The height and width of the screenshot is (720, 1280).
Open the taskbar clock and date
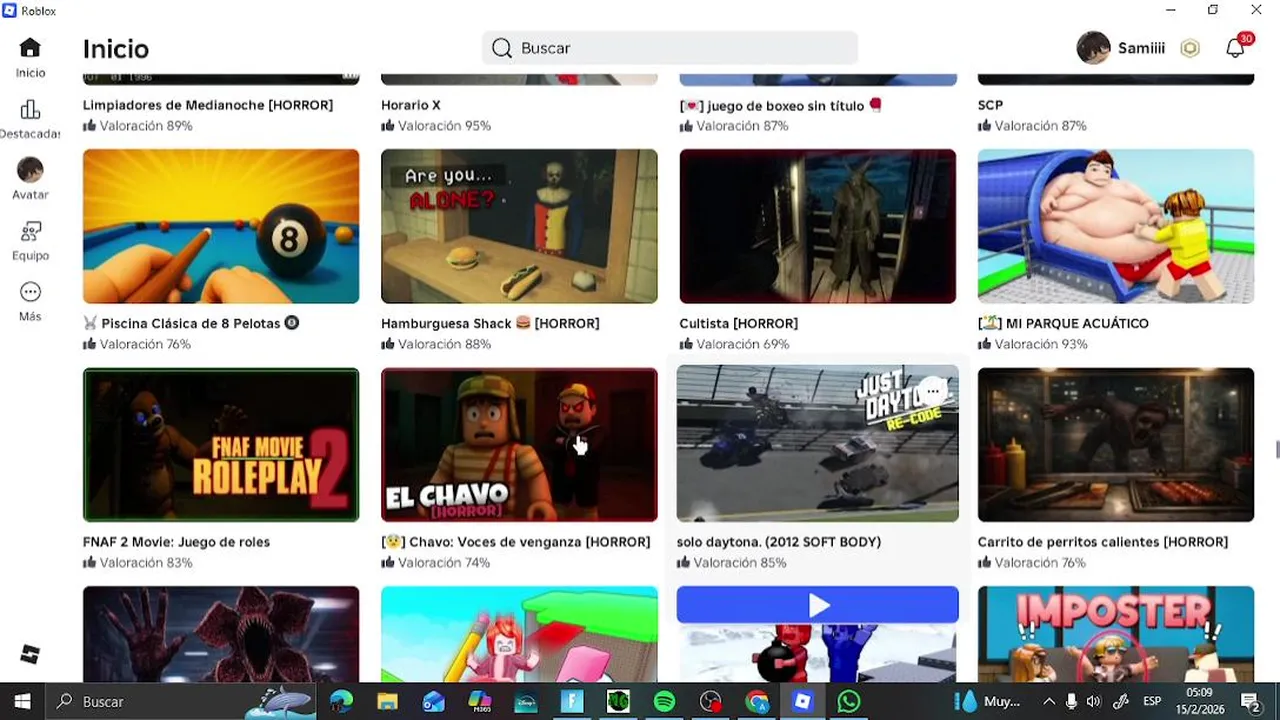(x=1199, y=702)
